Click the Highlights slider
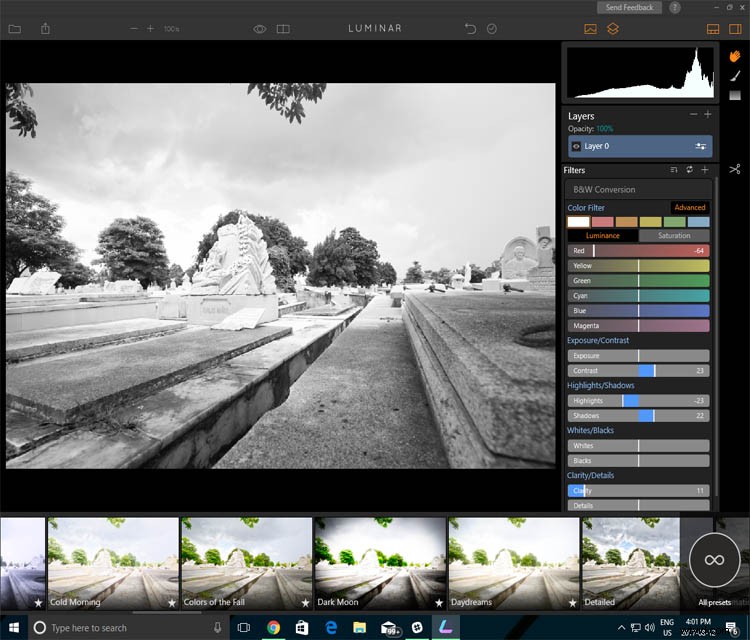Viewport: 750px width, 640px height. (x=639, y=401)
